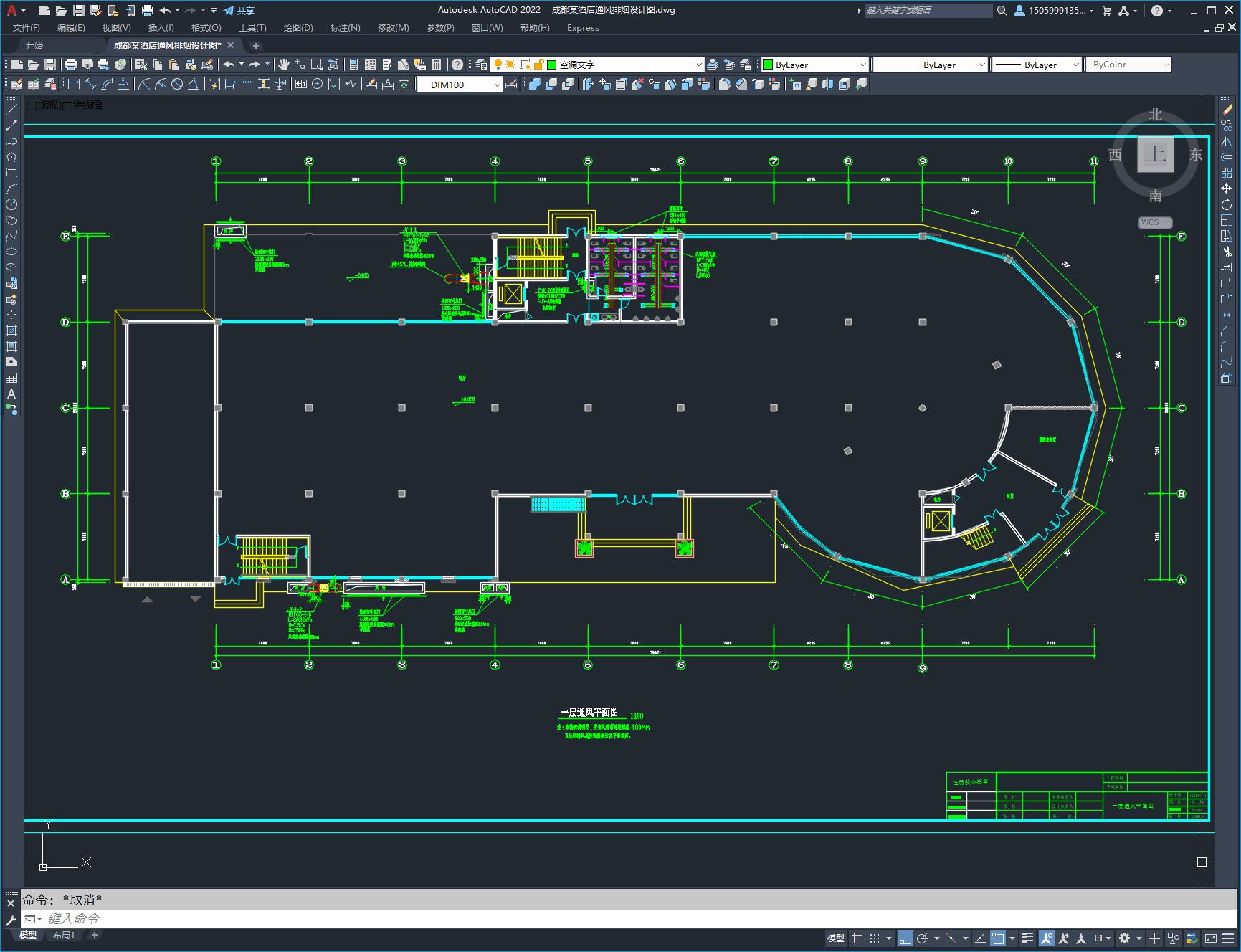This screenshot has width=1241, height=952.
Task: Click the Clean Screen icon in status bar
Action: point(1211,938)
